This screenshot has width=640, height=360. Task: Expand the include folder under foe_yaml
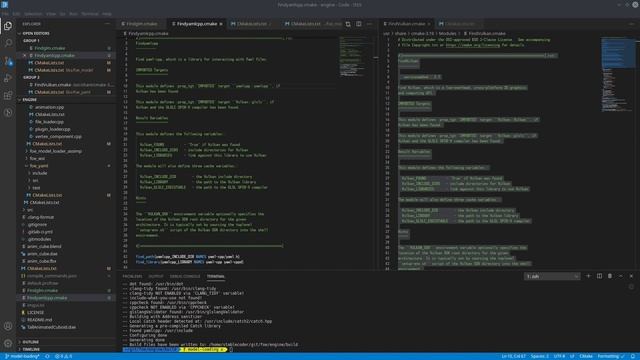(x=40, y=173)
